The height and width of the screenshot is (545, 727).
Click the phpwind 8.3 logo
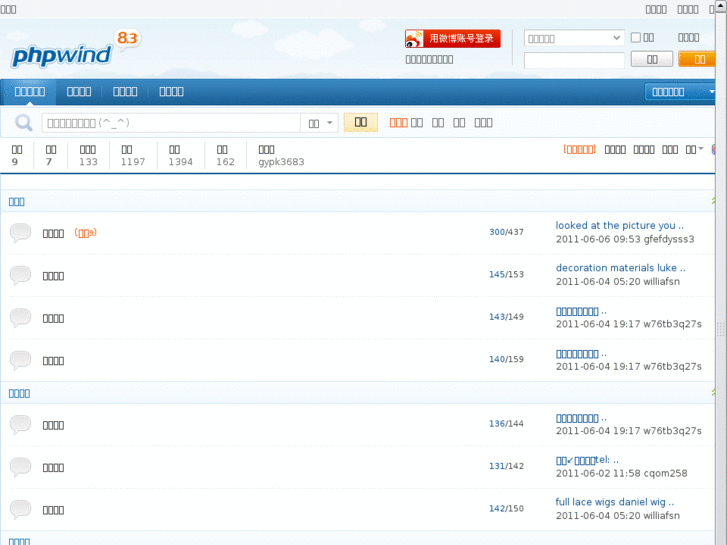(x=77, y=50)
